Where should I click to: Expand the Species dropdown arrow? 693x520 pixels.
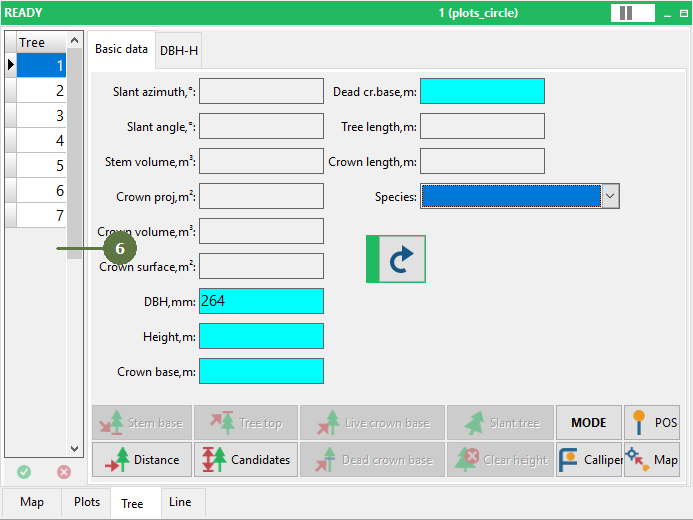tap(610, 196)
